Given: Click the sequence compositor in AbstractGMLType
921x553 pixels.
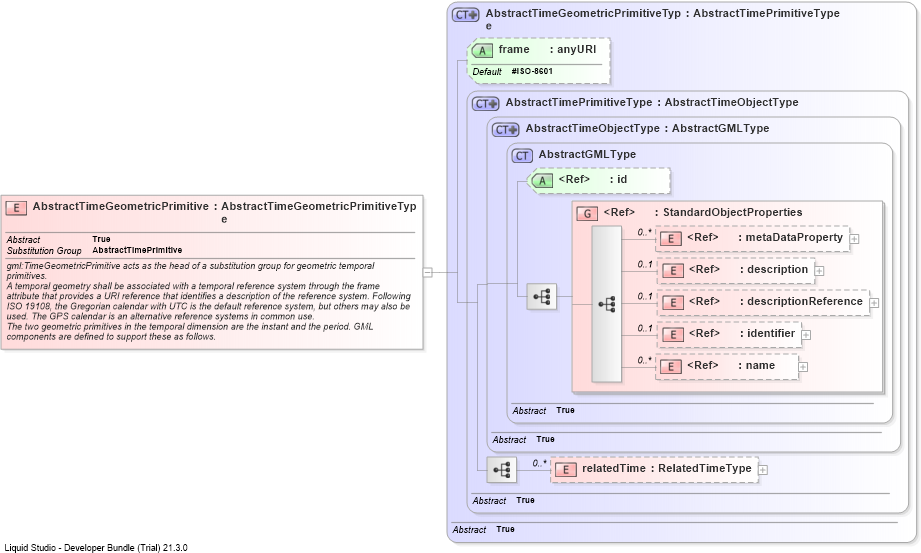Looking at the screenshot, I should (x=542, y=297).
